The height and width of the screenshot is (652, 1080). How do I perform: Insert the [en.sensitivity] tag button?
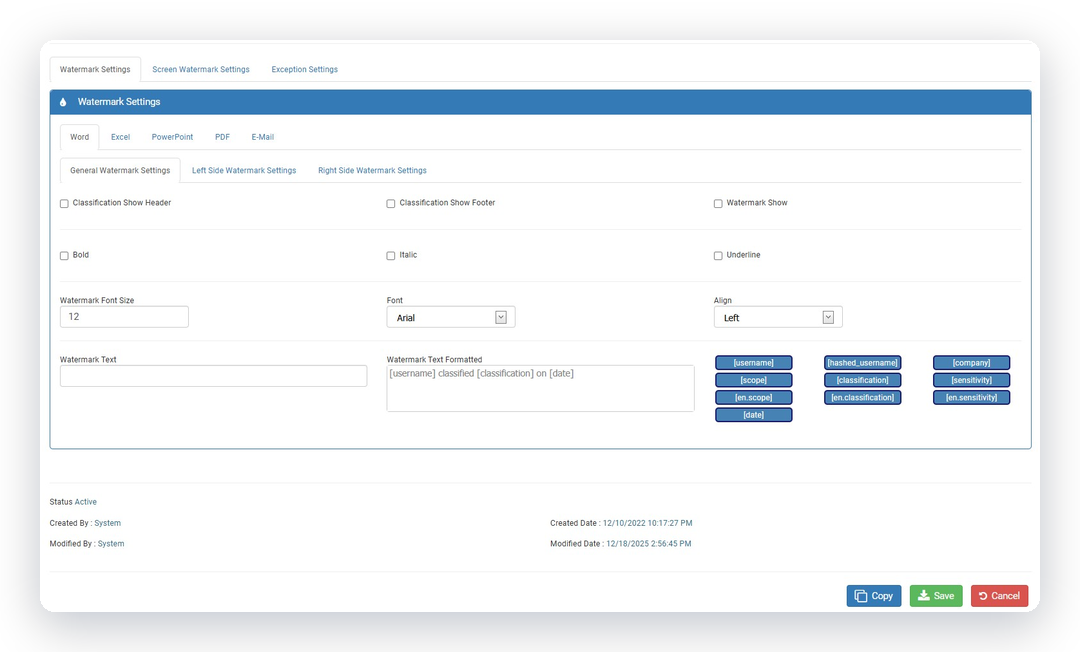tap(971, 397)
